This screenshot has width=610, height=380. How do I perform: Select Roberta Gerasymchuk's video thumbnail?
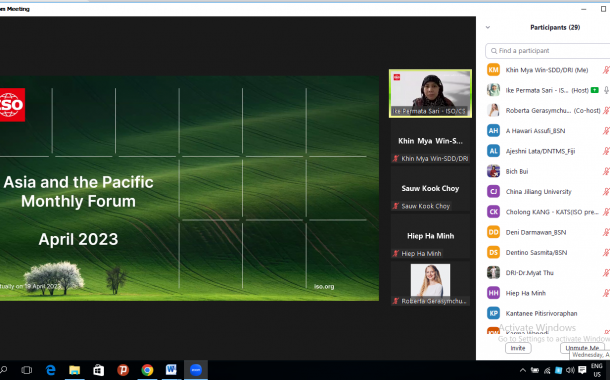[x=430, y=284]
